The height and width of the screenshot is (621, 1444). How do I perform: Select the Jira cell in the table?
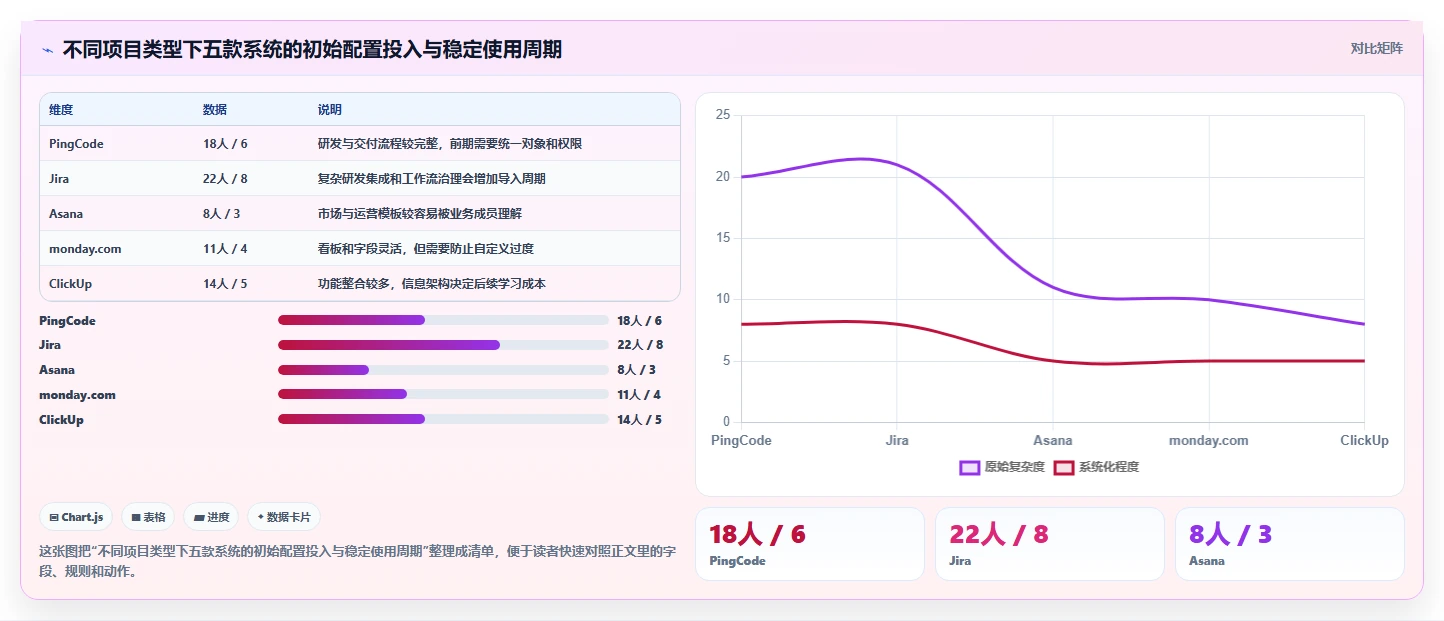point(59,179)
